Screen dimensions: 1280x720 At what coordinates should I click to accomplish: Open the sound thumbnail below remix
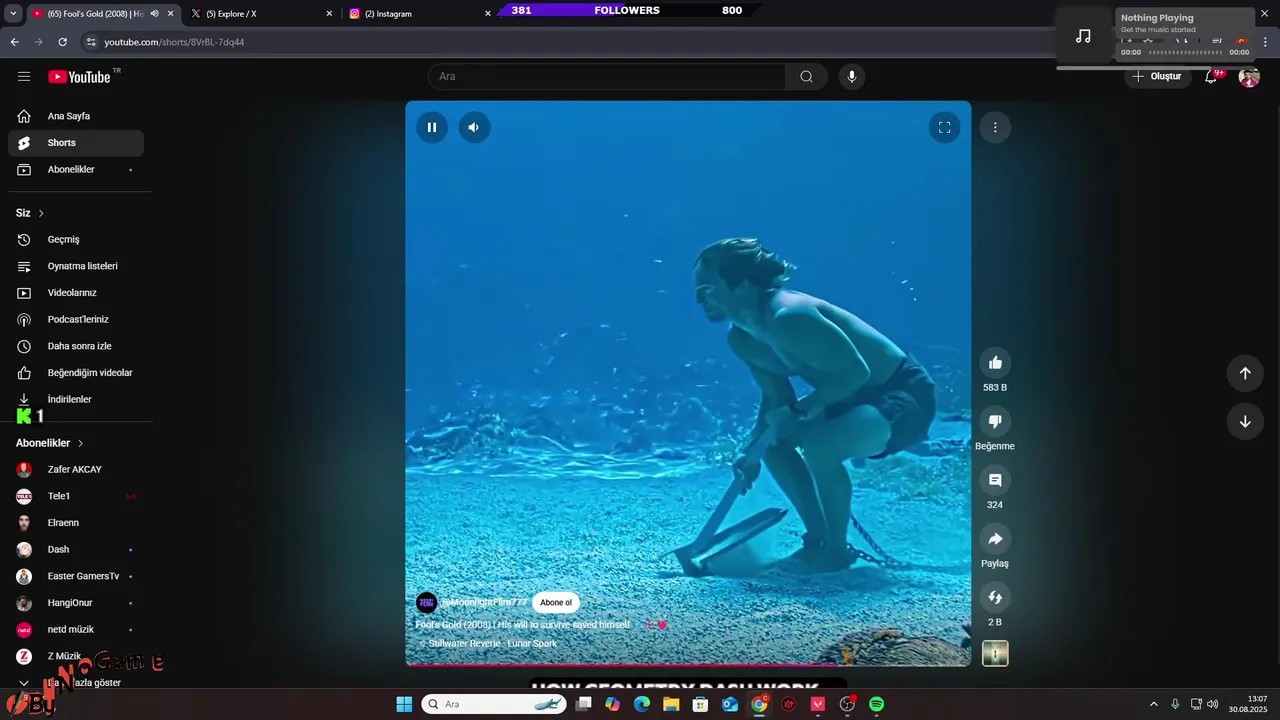[x=995, y=653]
